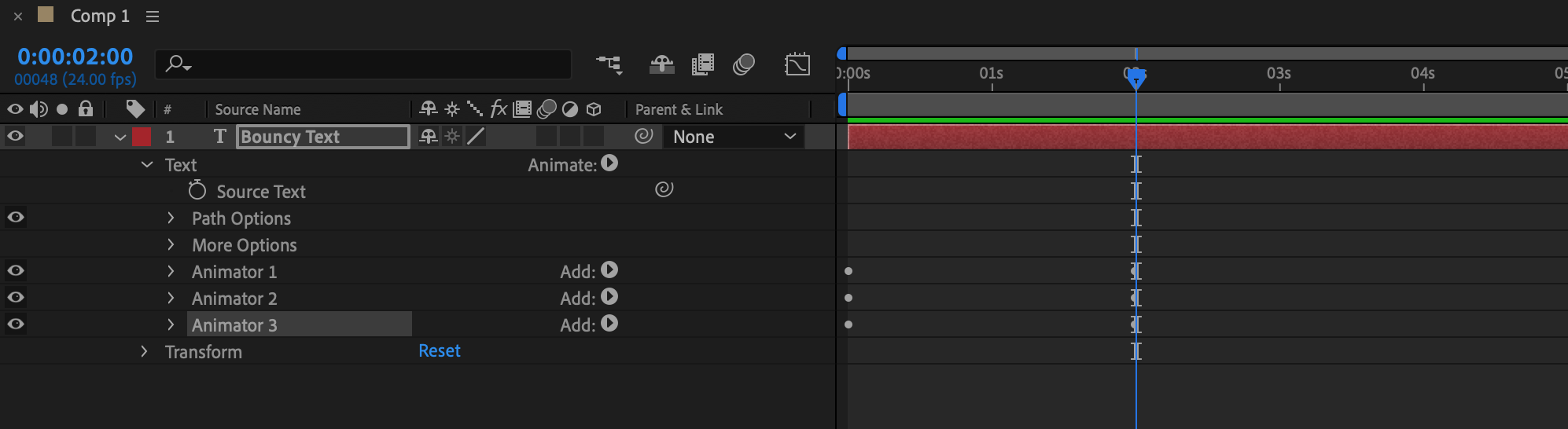Hide the Bouncy Text layer
1568x429 pixels.
[x=15, y=136]
